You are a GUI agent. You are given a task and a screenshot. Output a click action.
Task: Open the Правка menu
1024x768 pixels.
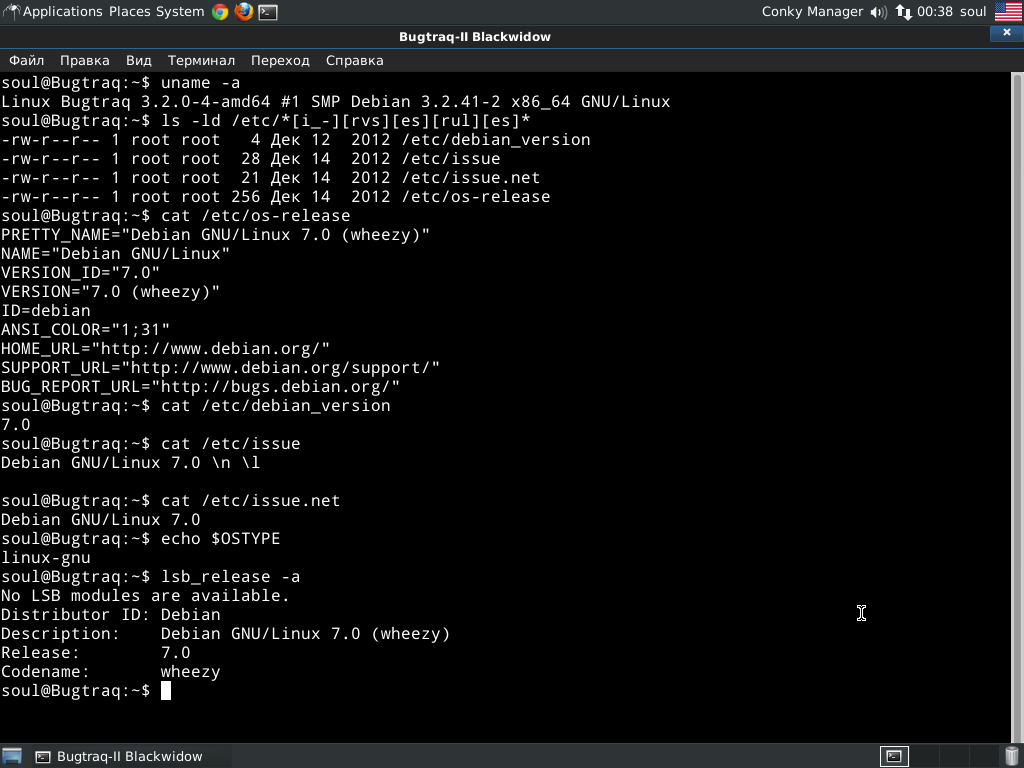[x=85, y=61]
